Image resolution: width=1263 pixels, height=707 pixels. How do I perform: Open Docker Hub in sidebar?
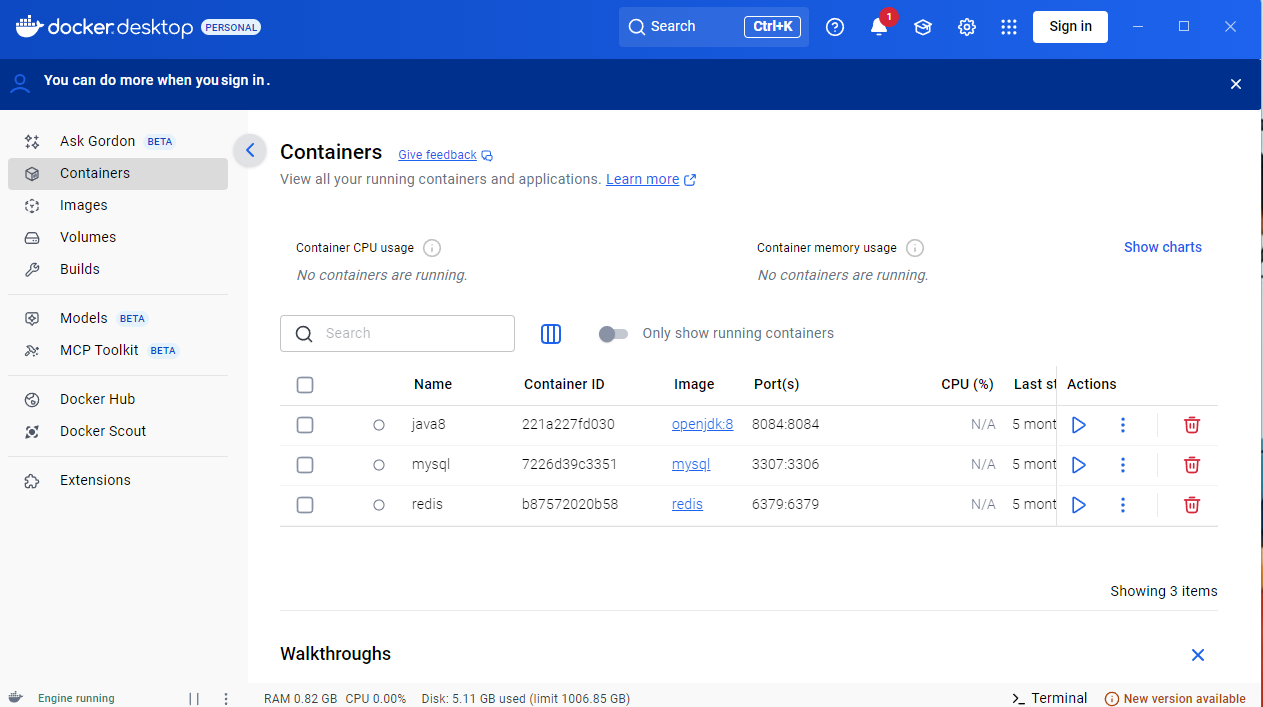[118, 399]
